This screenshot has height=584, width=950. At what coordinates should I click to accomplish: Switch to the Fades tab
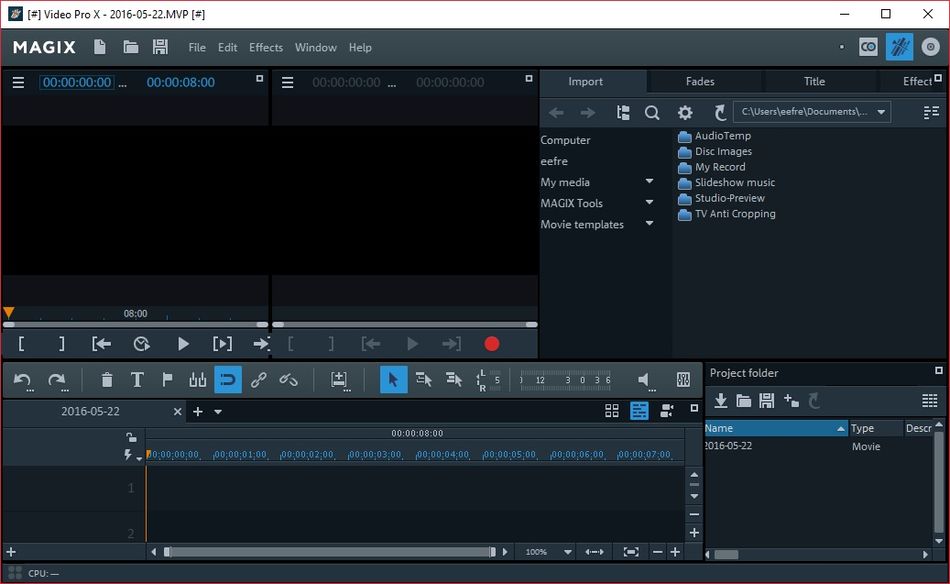point(700,82)
